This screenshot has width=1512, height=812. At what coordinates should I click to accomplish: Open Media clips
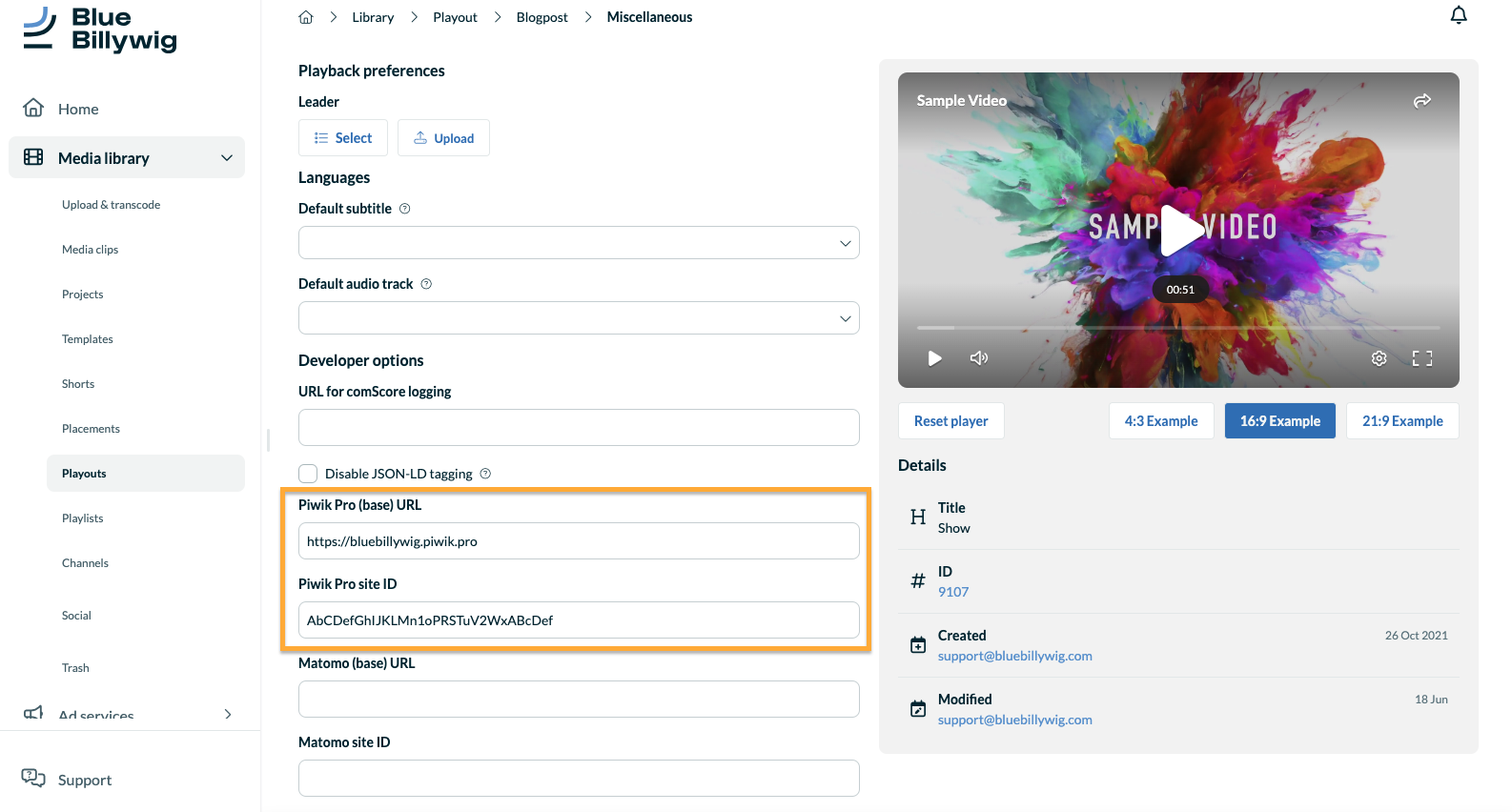pyautogui.click(x=91, y=250)
